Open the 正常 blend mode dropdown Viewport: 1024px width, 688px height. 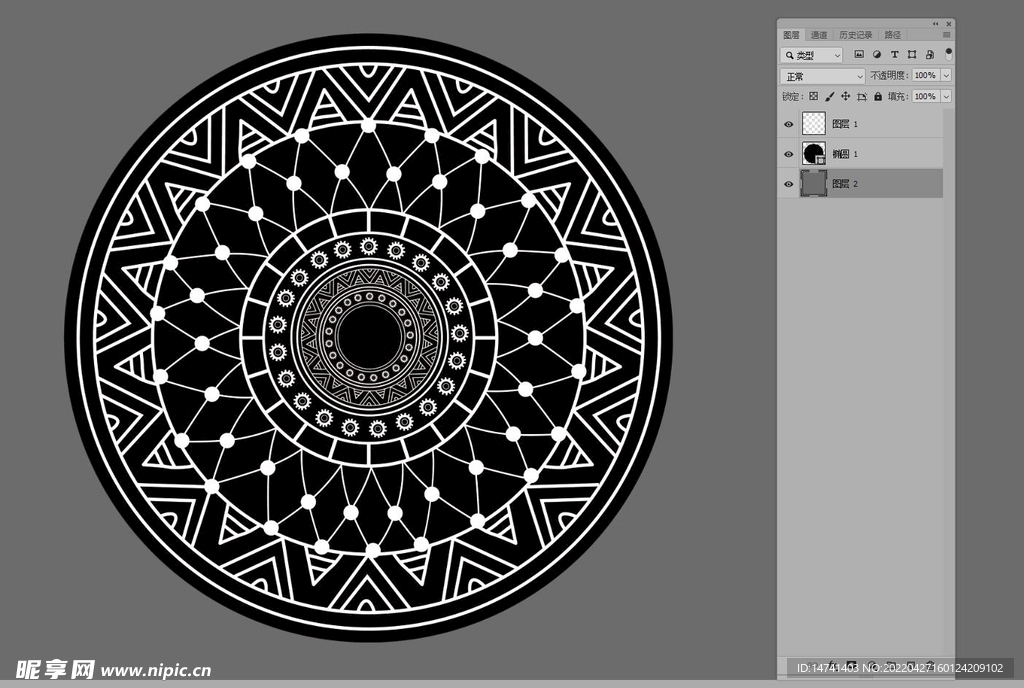point(822,76)
